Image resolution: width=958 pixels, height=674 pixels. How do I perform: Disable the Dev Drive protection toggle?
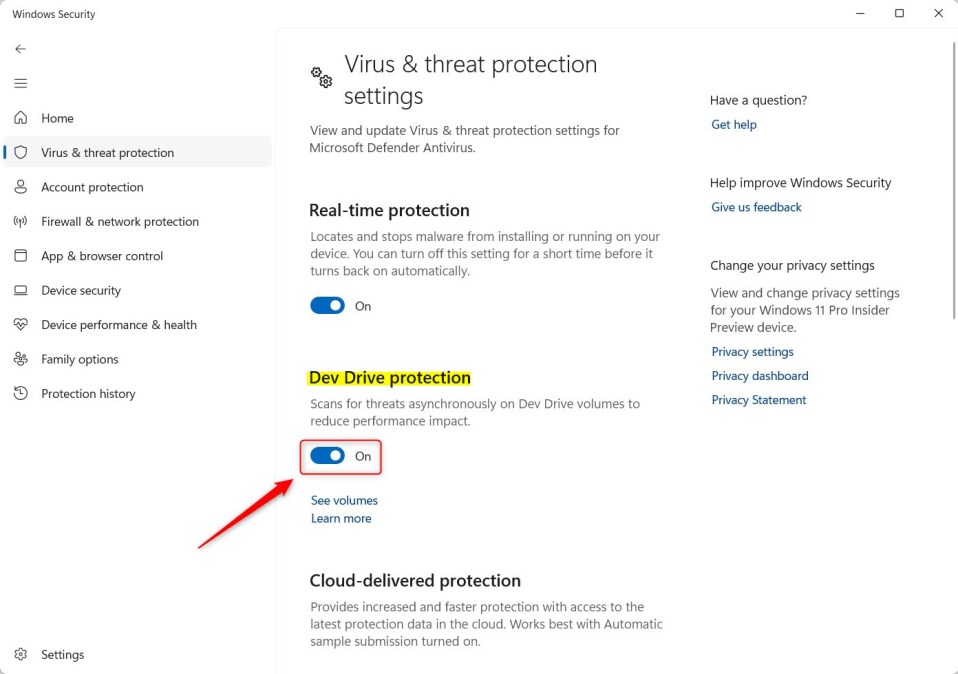[327, 456]
